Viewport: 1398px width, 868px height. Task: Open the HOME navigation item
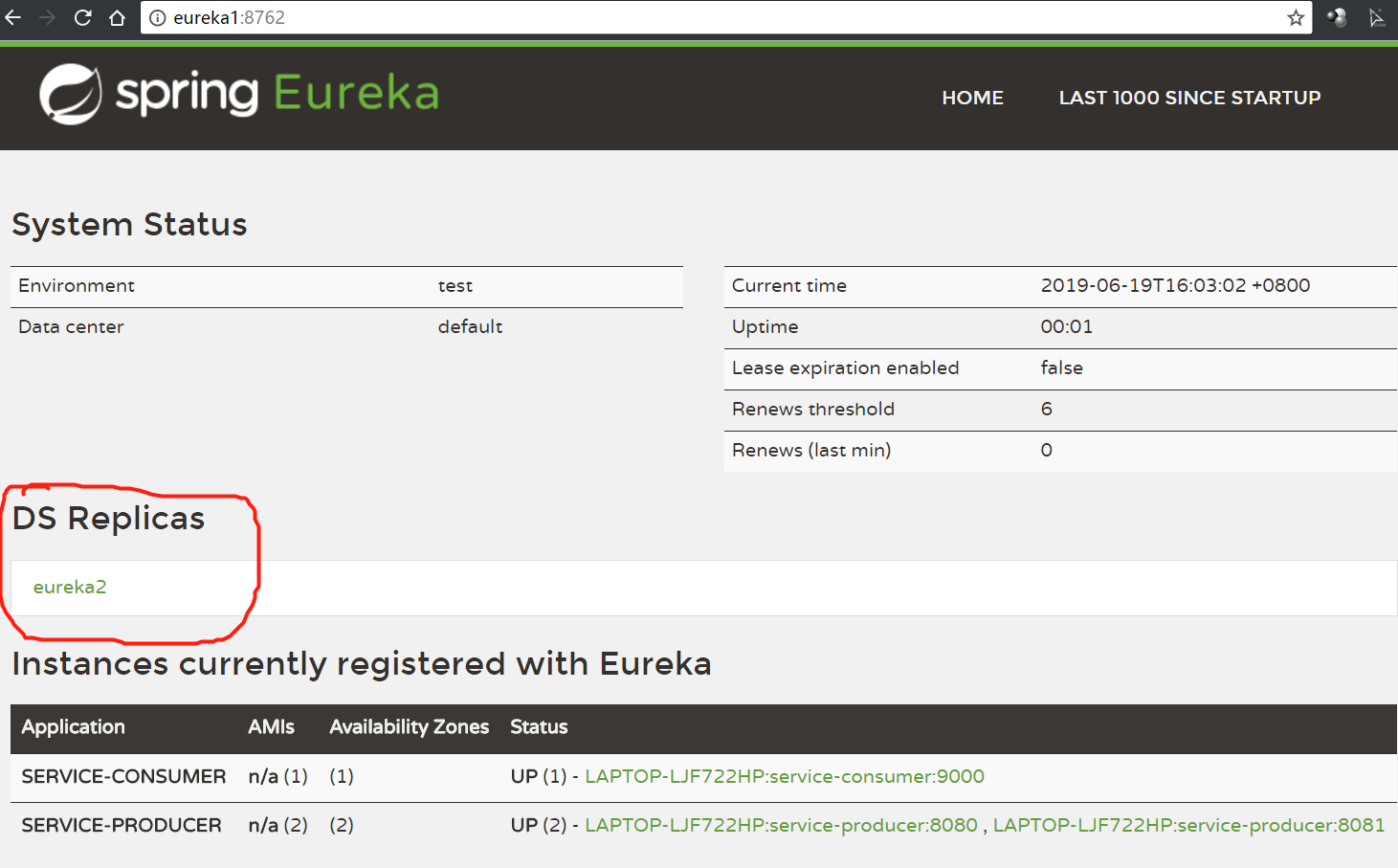pos(972,98)
